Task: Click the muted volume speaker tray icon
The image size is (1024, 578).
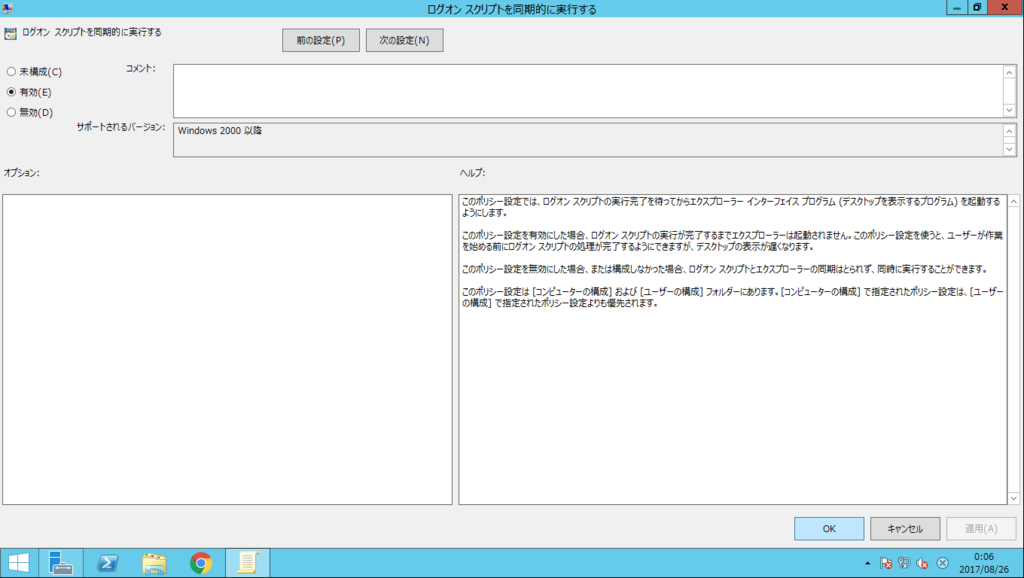Action: click(922, 563)
